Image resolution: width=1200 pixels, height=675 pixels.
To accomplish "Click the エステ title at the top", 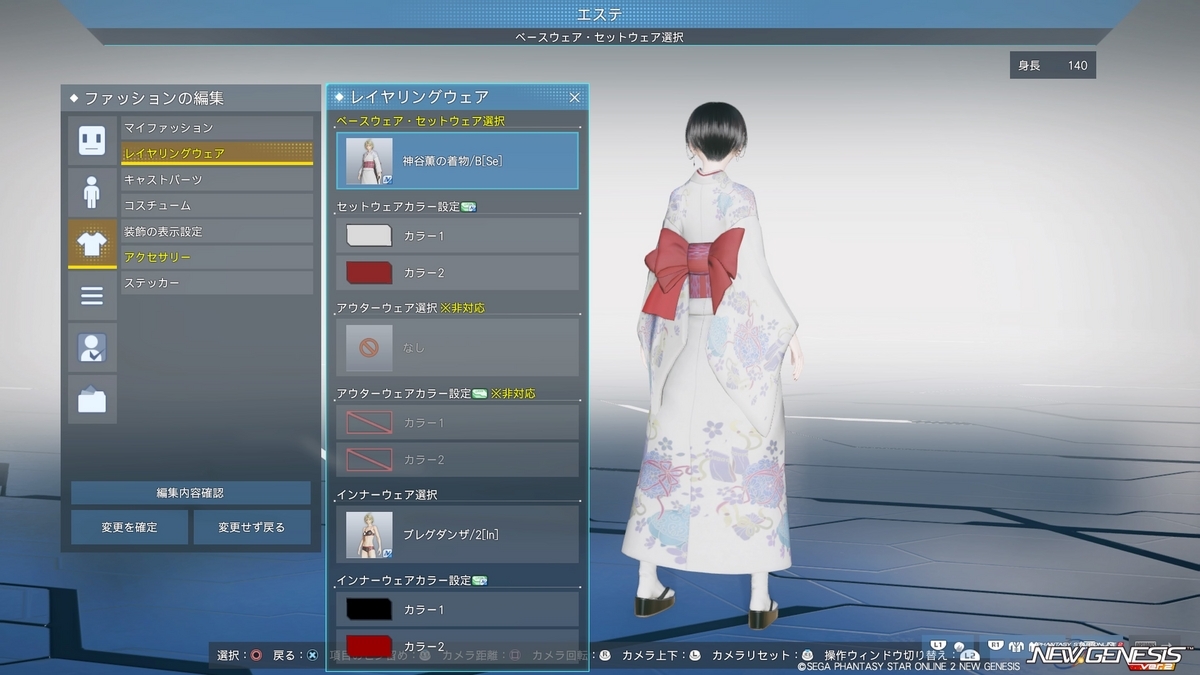I will [x=600, y=14].
